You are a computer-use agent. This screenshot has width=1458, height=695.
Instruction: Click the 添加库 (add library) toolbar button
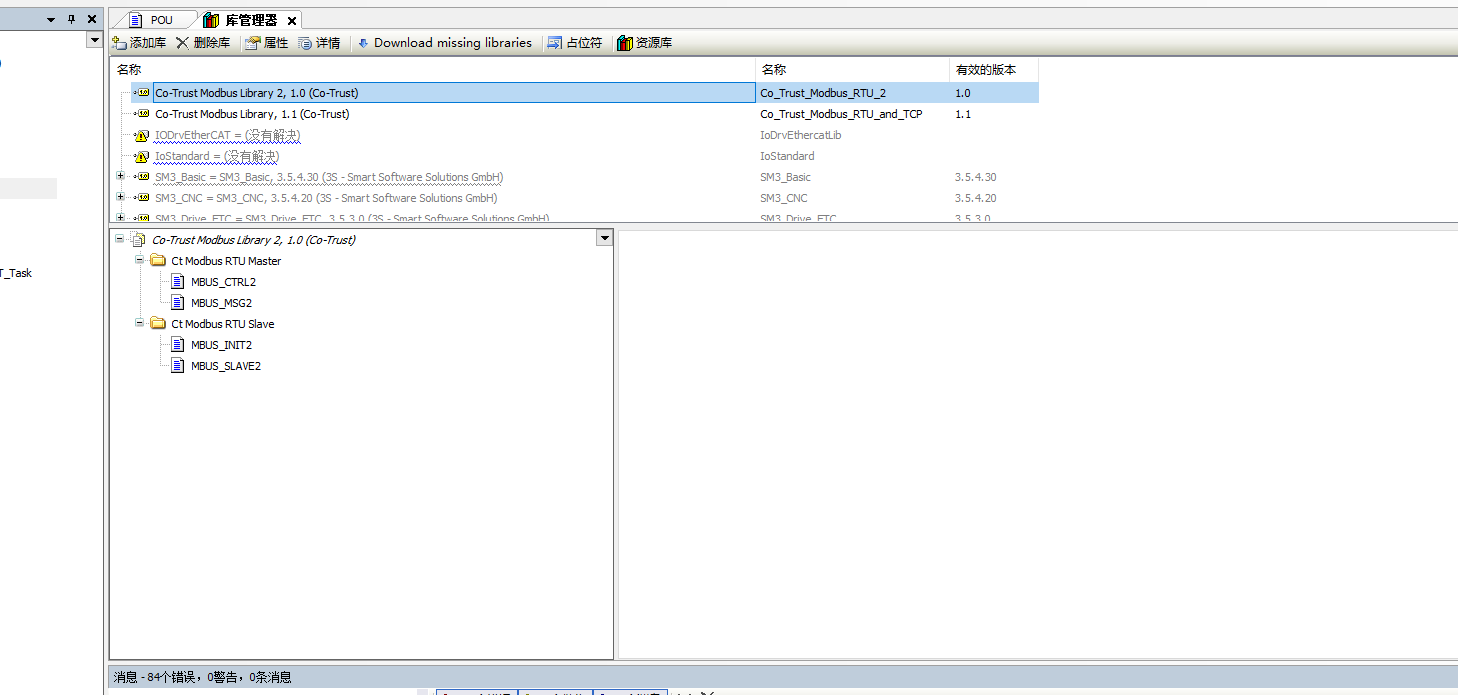(139, 43)
